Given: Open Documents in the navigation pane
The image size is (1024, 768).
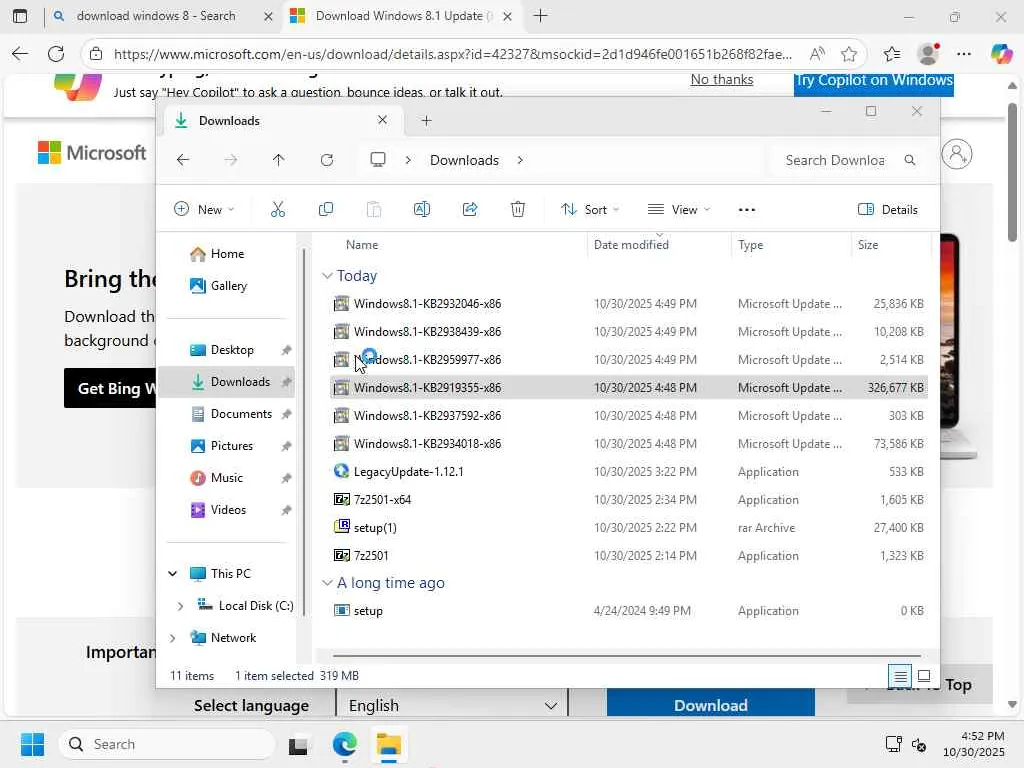Looking at the screenshot, I should click(x=232, y=414).
